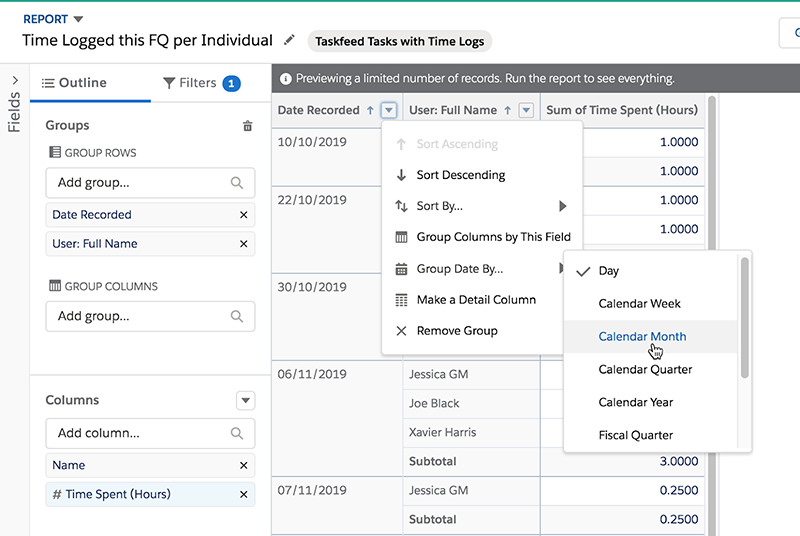800x536 pixels.
Task: Click the Add column search field
Action: [x=140, y=433]
